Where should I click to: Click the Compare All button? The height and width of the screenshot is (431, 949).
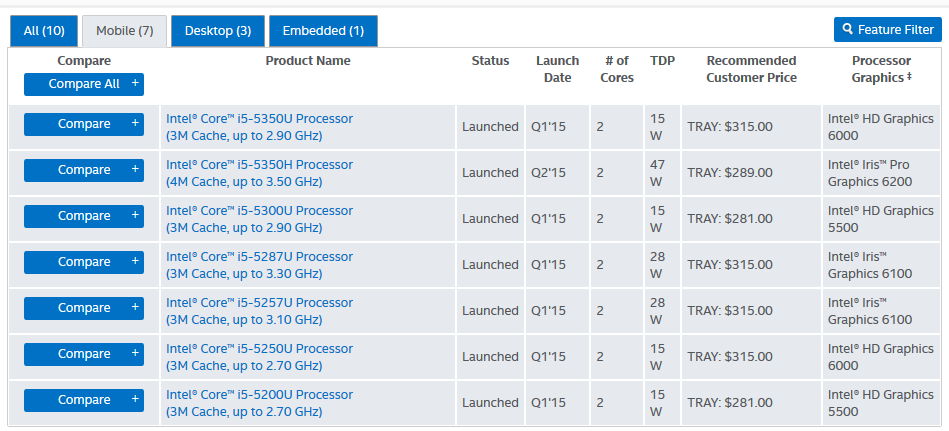point(84,84)
